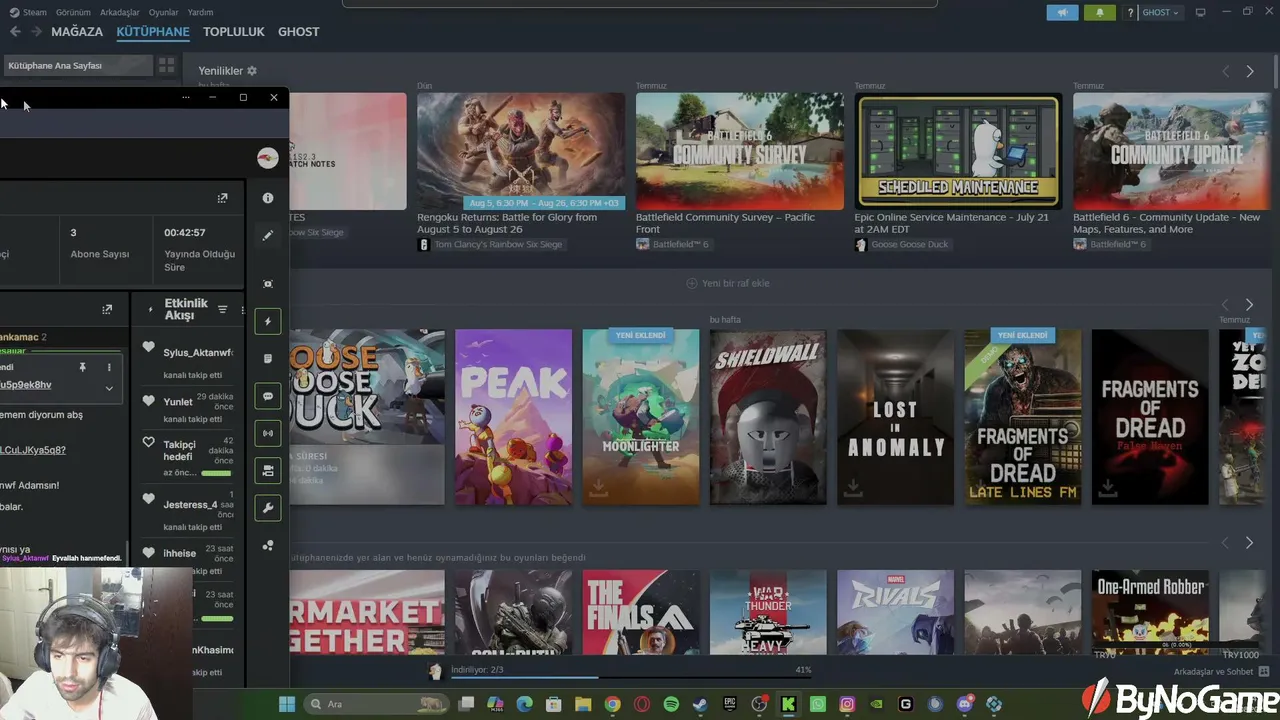Image resolution: width=1280 pixels, height=720 pixels.
Task: Pin icon on the pinned chat message
Action: point(83,367)
